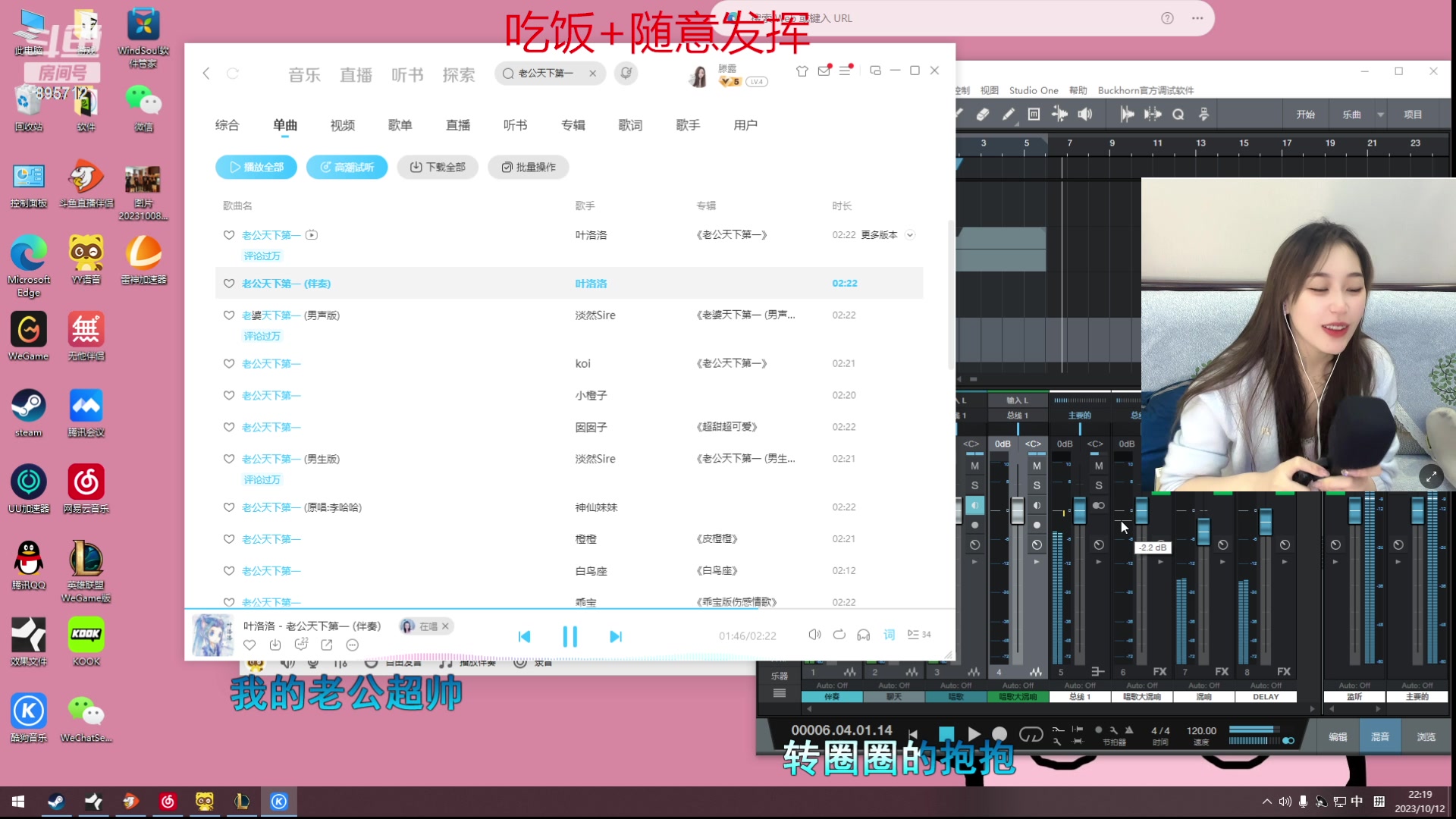Click the loop playback icon in the transport bar

pos(1031,735)
